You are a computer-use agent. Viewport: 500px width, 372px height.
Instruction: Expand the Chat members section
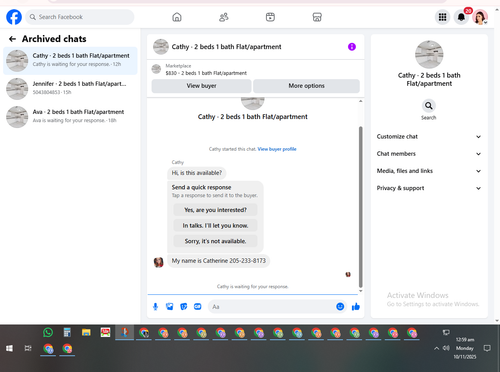(429, 154)
